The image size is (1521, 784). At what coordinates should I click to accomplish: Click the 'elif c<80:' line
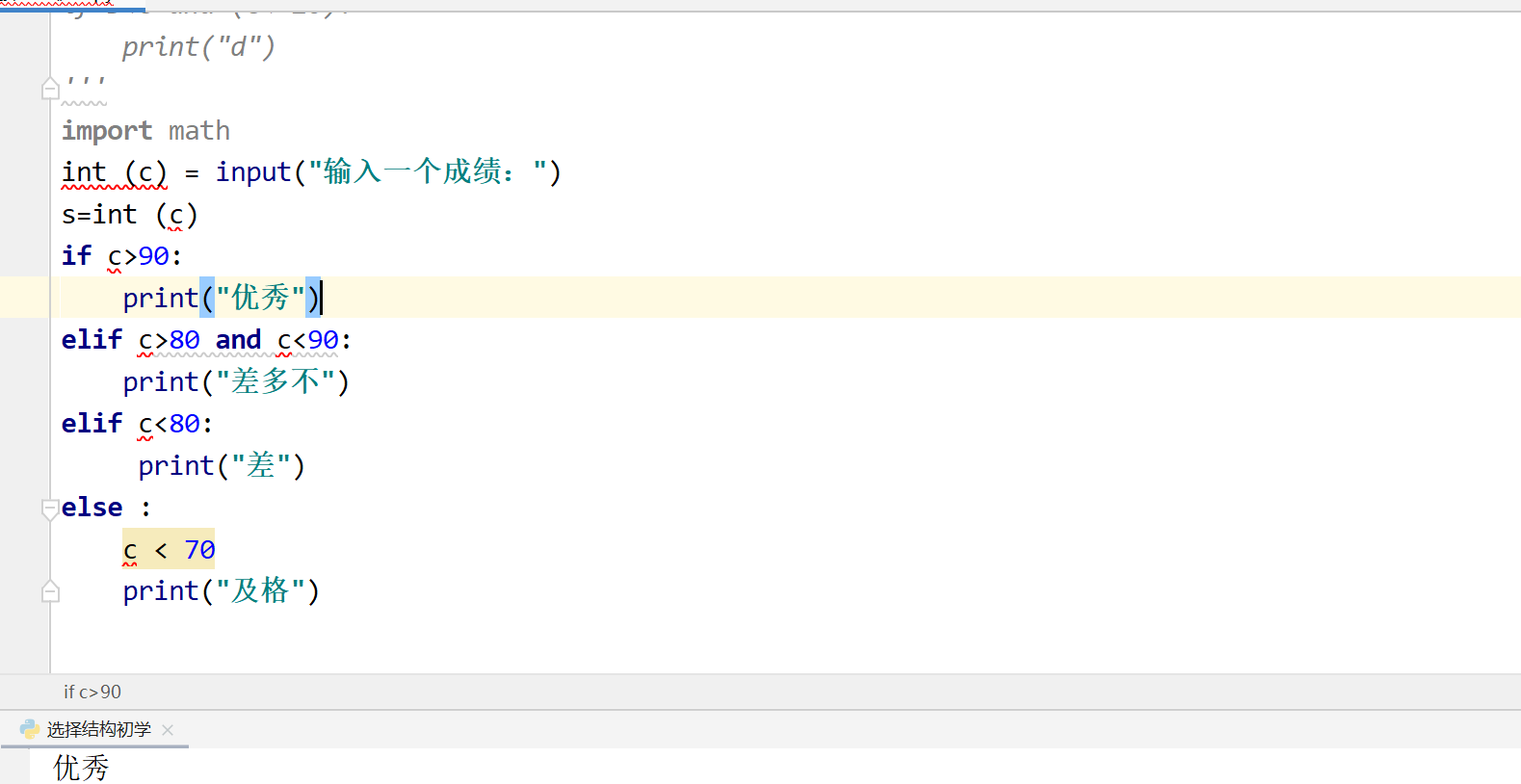pos(137,424)
